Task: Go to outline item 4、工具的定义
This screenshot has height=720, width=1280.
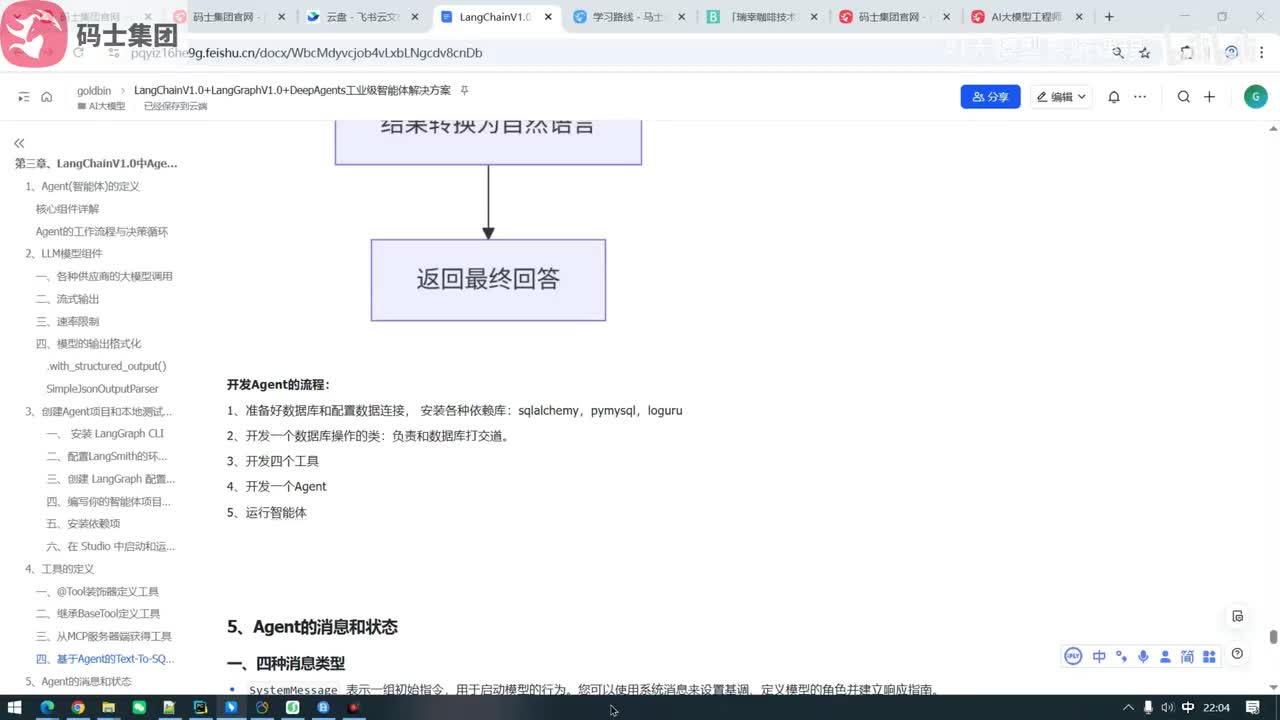Action: click(60, 569)
